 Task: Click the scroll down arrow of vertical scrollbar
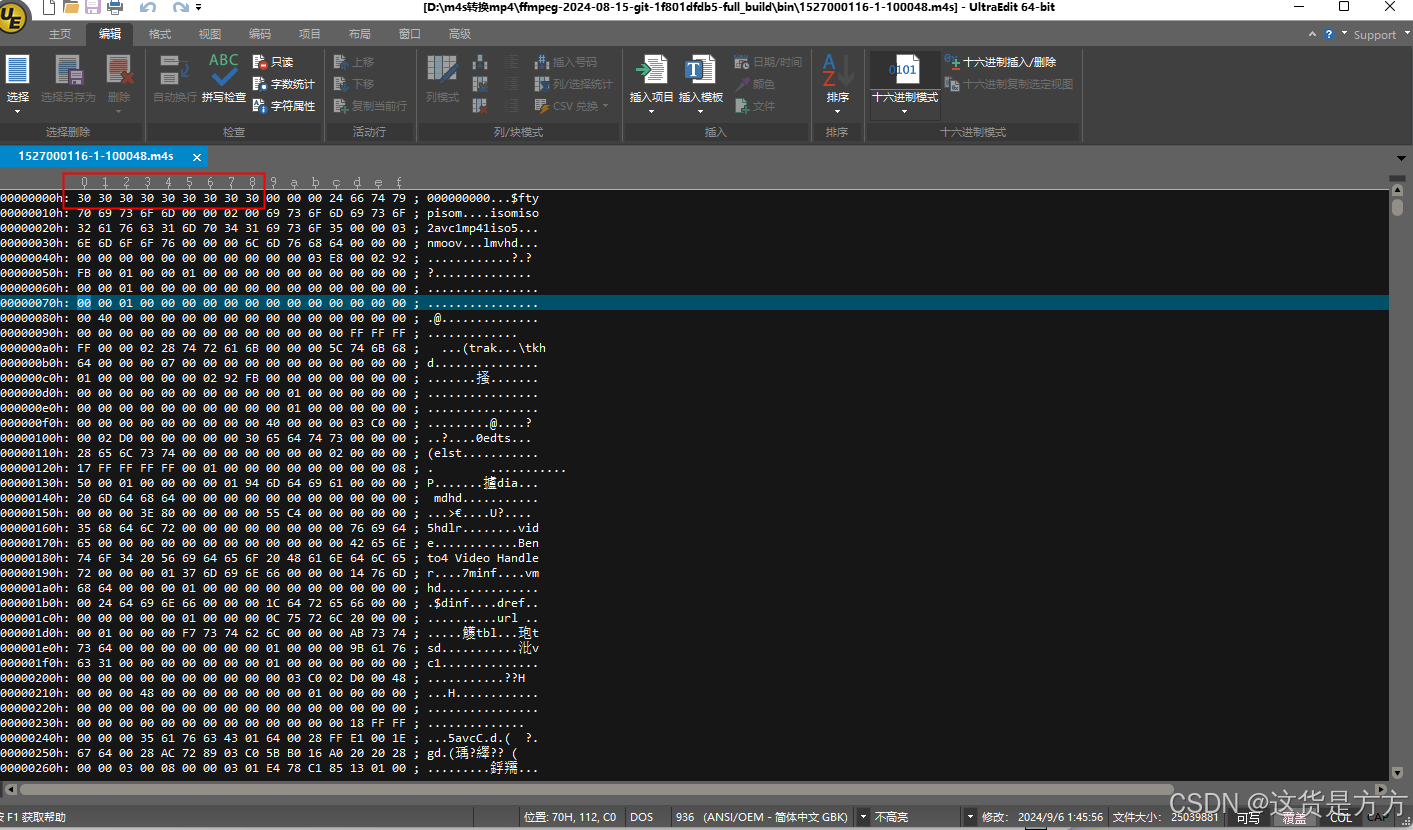1397,772
